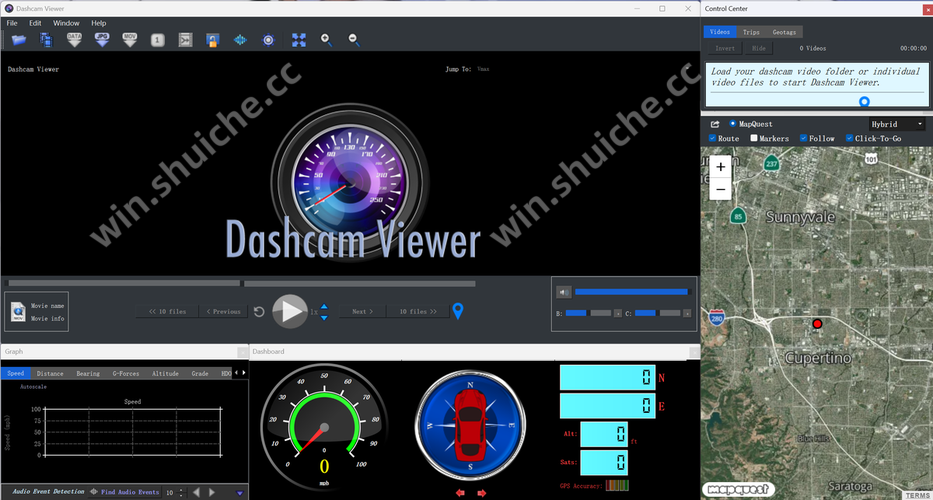Click the cyan diamond flip toolbar icon
The height and width of the screenshot is (500, 933).
tap(240, 40)
